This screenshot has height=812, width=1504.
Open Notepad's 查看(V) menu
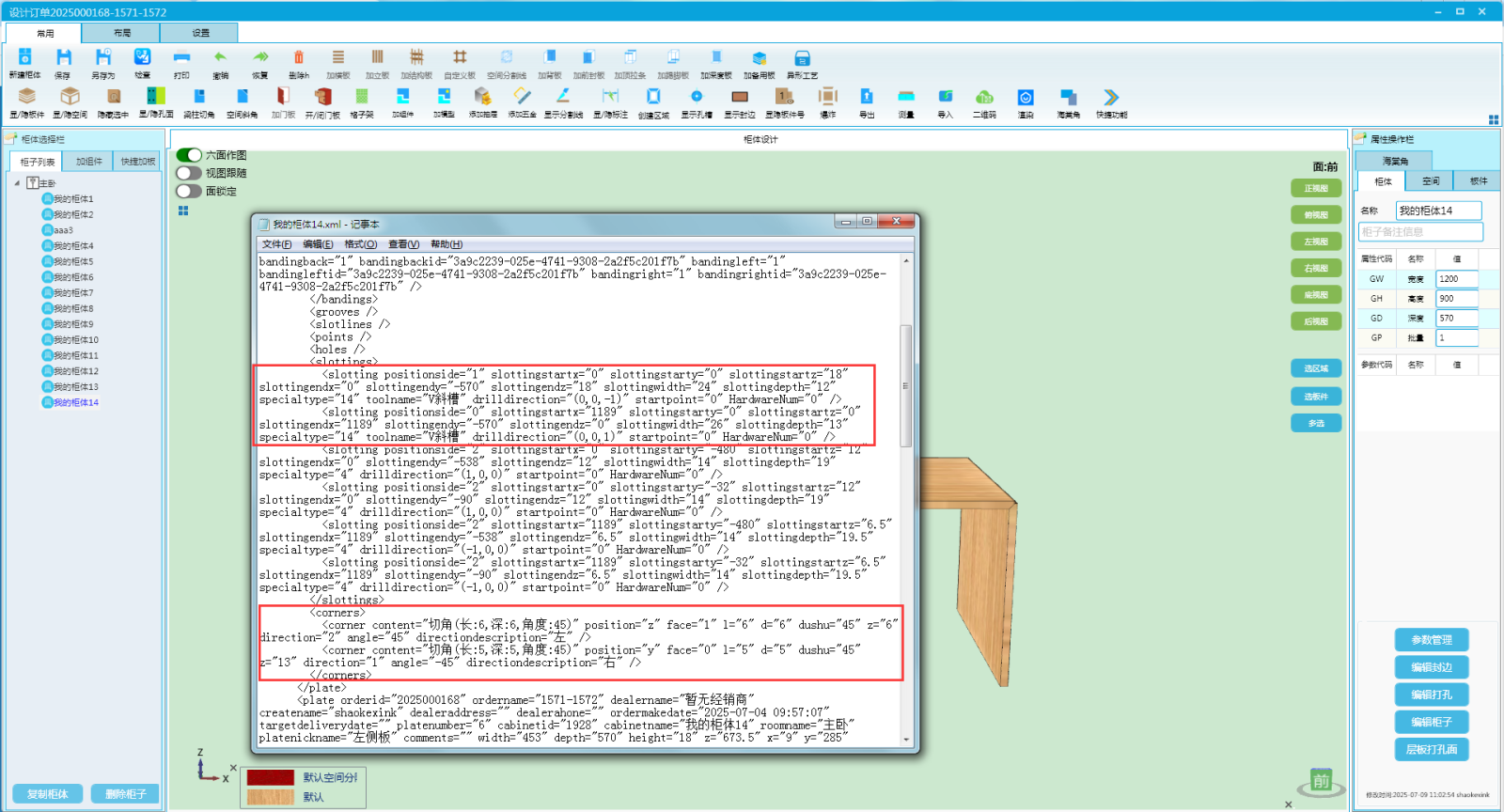tap(404, 244)
